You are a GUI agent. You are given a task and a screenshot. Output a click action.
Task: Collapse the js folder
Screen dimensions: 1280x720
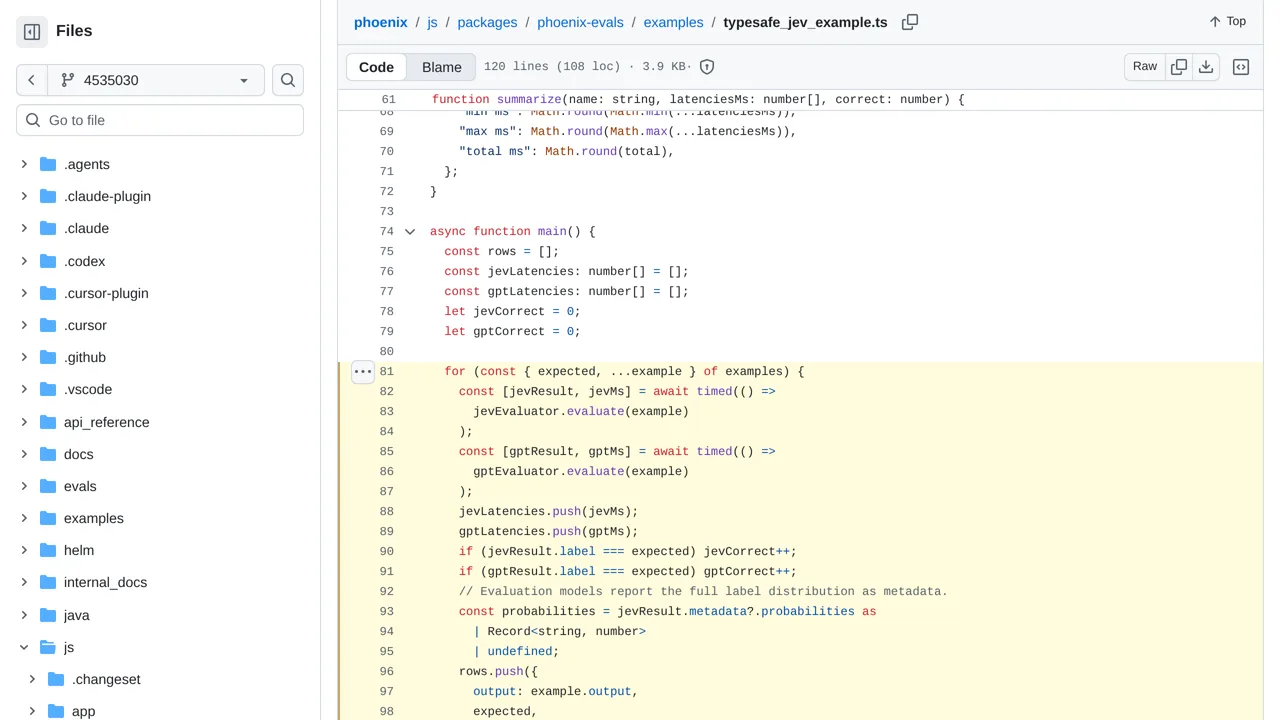click(24, 647)
